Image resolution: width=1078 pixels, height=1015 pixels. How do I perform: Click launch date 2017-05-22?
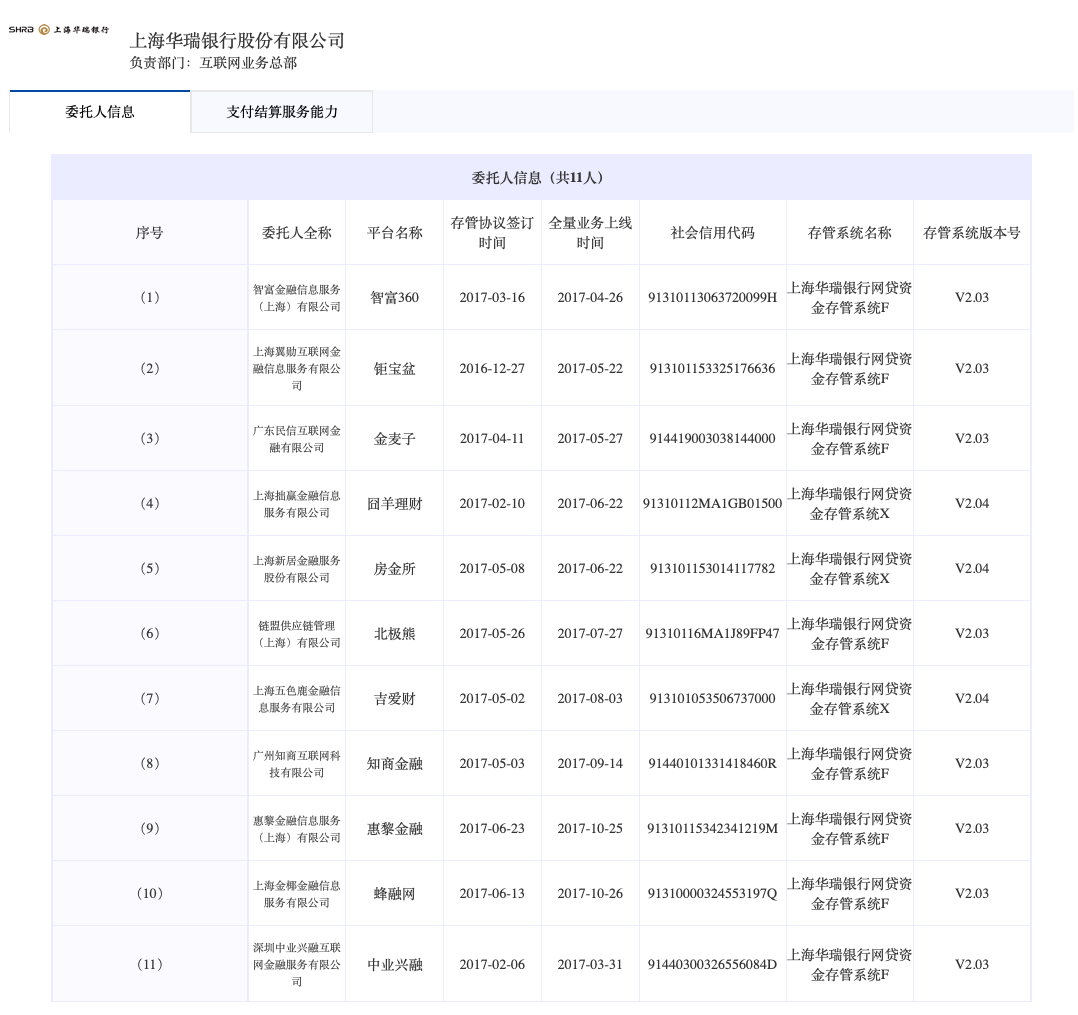(x=590, y=369)
